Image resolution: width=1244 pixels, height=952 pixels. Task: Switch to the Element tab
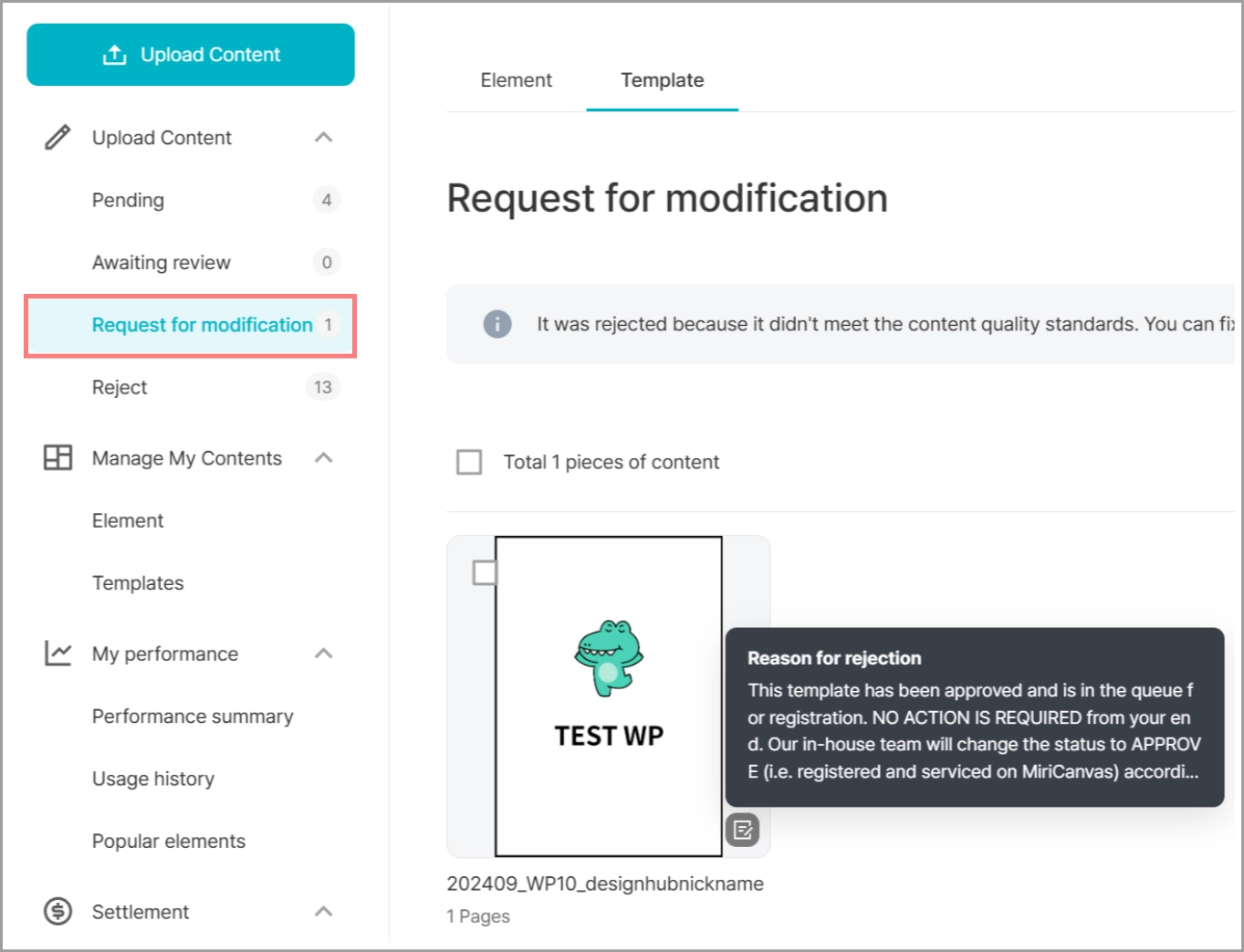516,80
